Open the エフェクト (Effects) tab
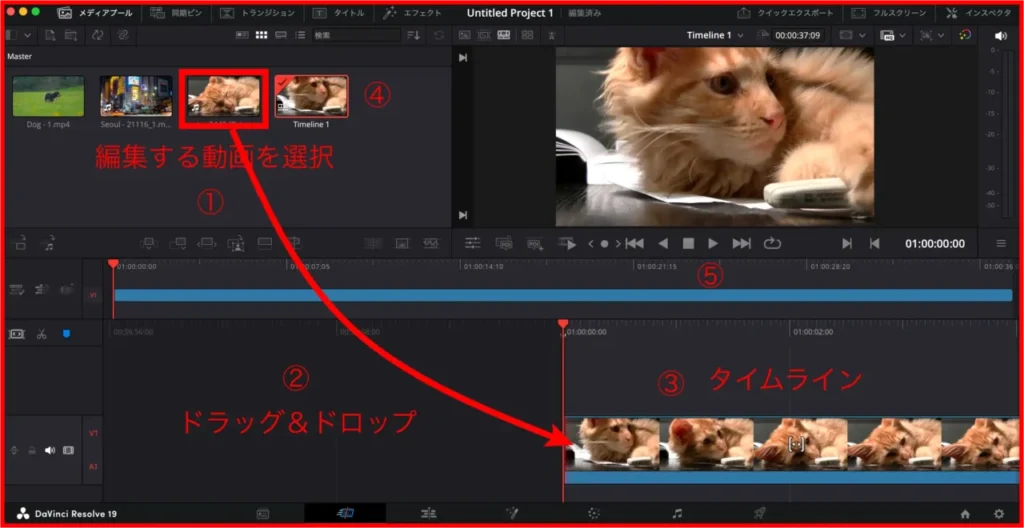This screenshot has width=1024, height=528. (x=412, y=13)
